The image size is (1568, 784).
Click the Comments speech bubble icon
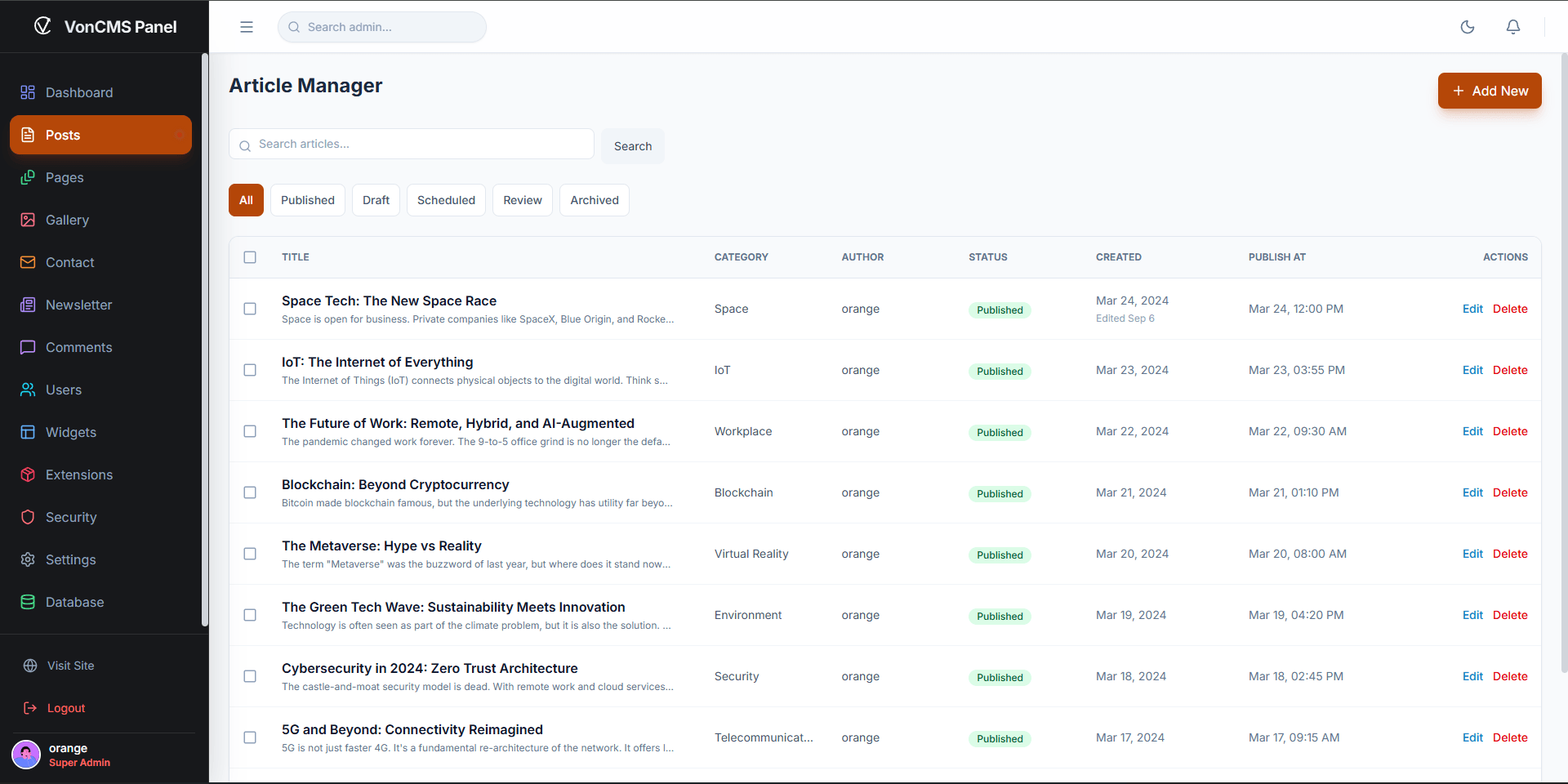pyautogui.click(x=28, y=347)
